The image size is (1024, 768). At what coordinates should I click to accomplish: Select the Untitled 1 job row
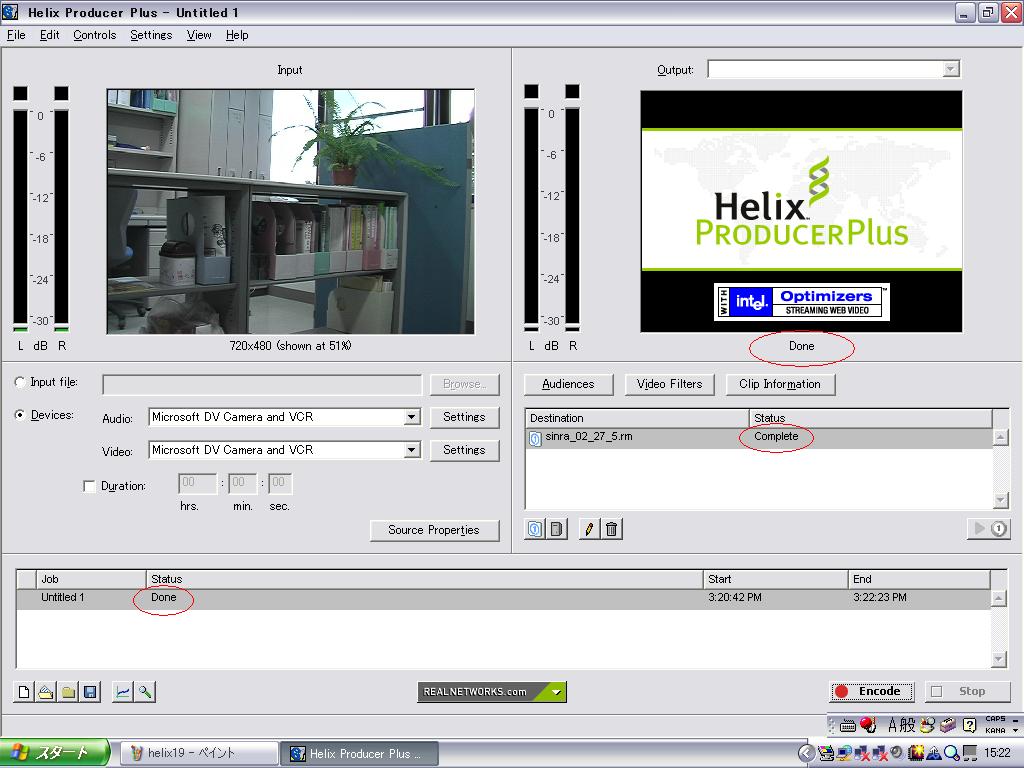(x=503, y=598)
